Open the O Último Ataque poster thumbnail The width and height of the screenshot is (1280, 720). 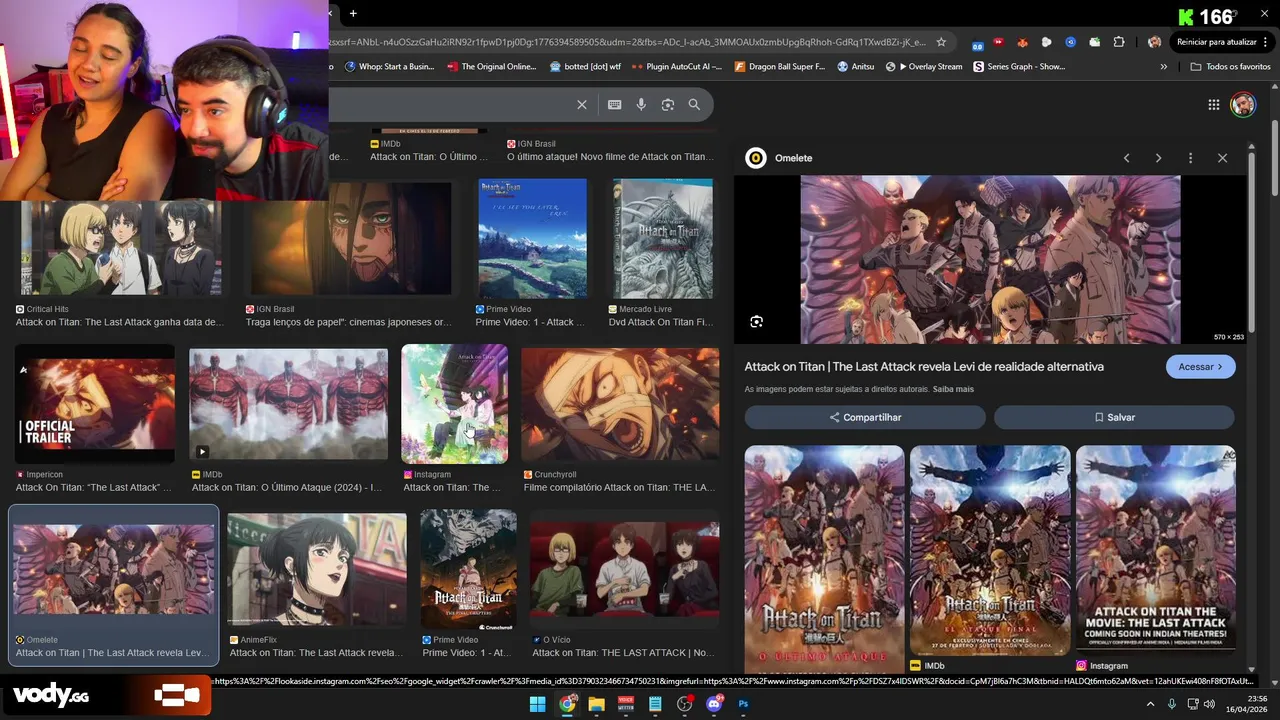tap(824, 558)
